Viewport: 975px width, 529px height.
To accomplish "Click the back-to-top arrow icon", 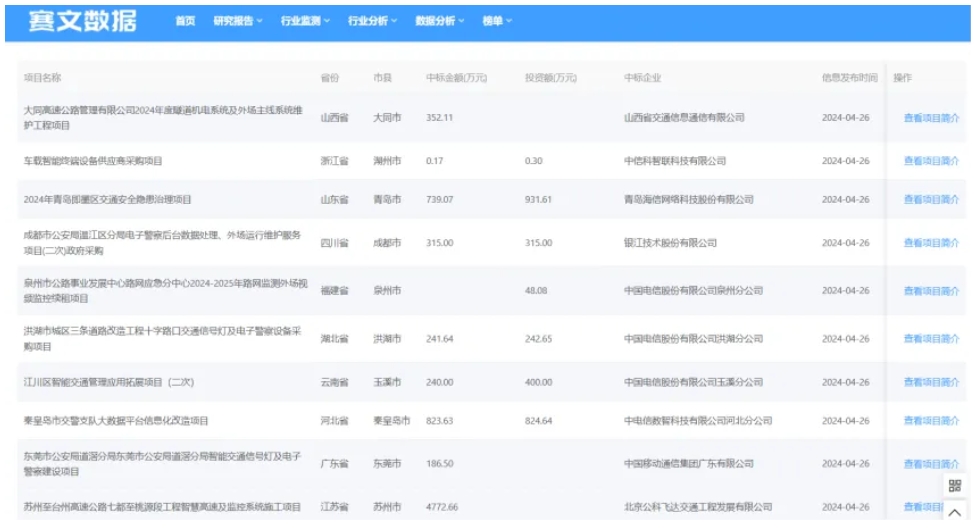I will coord(954,512).
